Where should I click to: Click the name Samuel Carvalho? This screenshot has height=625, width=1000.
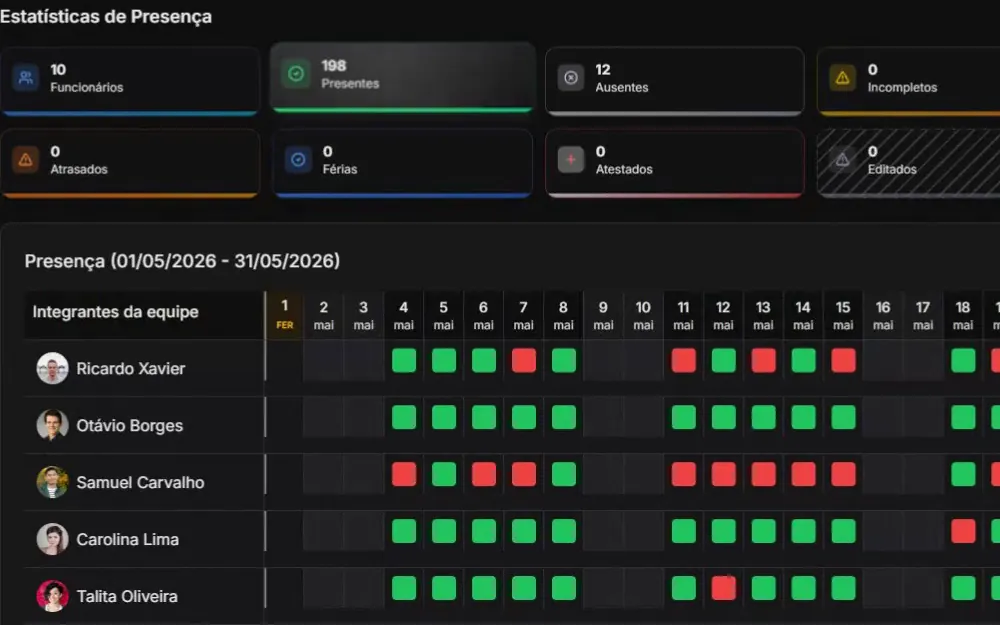click(x=140, y=483)
